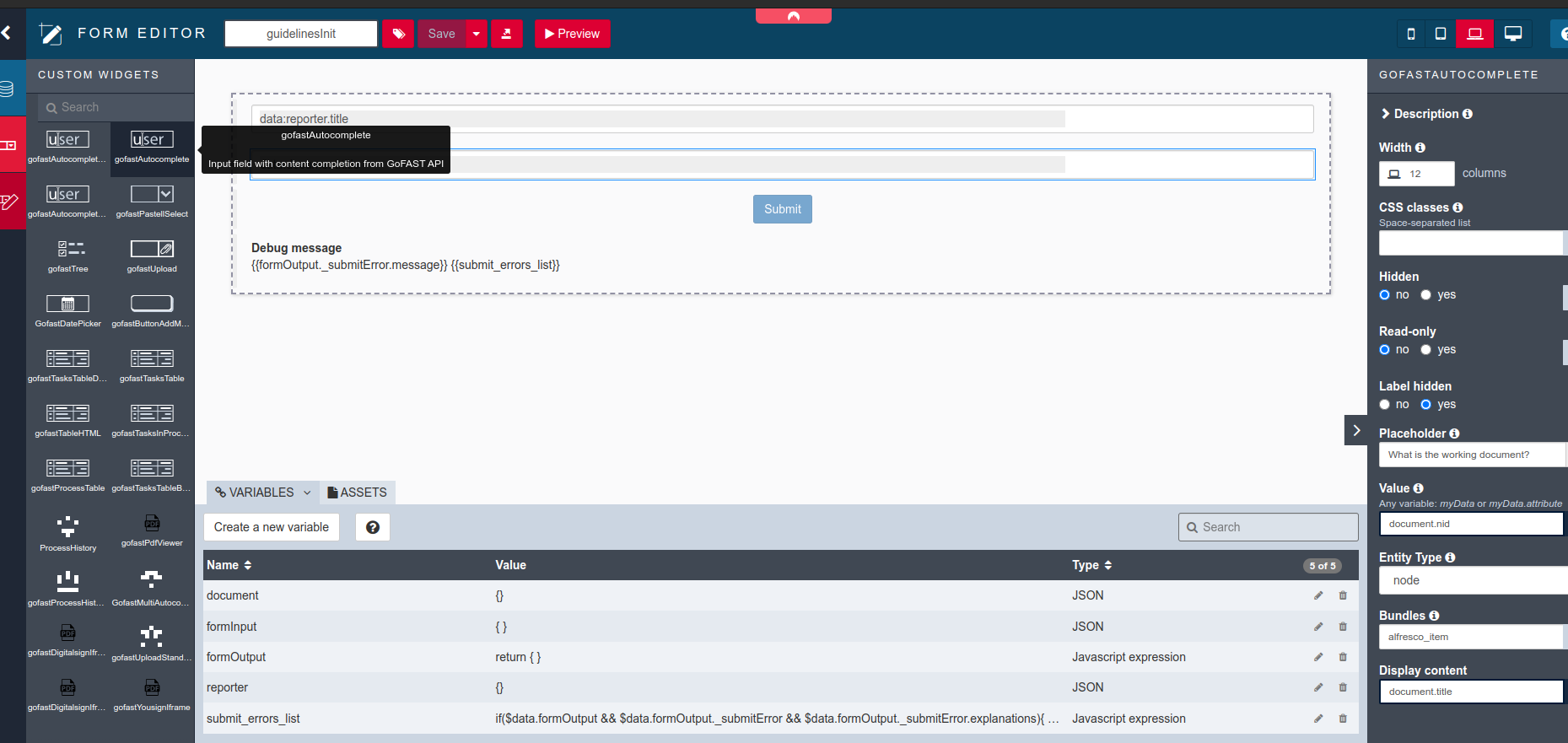Select the gofastPdfViewer widget
1568x743 pixels.
tap(152, 530)
